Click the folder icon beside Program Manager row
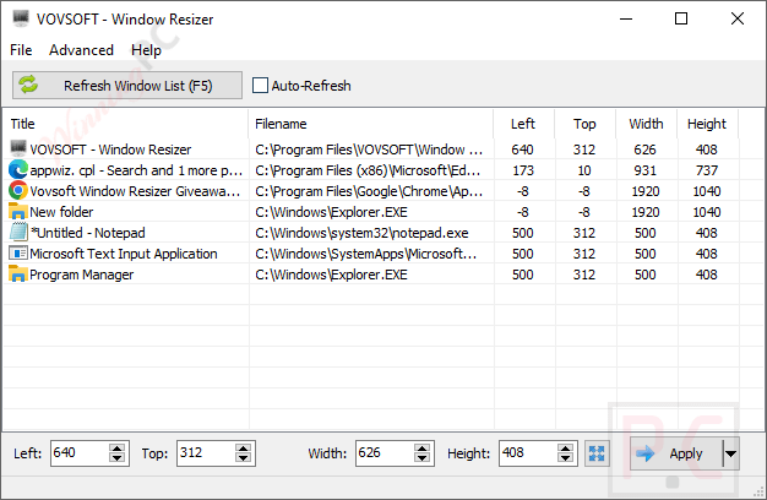 click(x=18, y=274)
